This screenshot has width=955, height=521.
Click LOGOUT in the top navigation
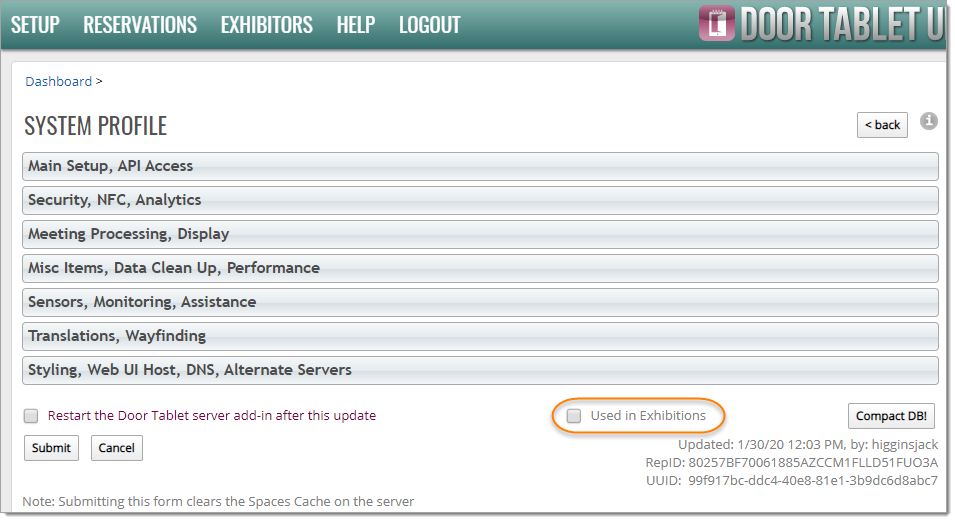[x=429, y=25]
